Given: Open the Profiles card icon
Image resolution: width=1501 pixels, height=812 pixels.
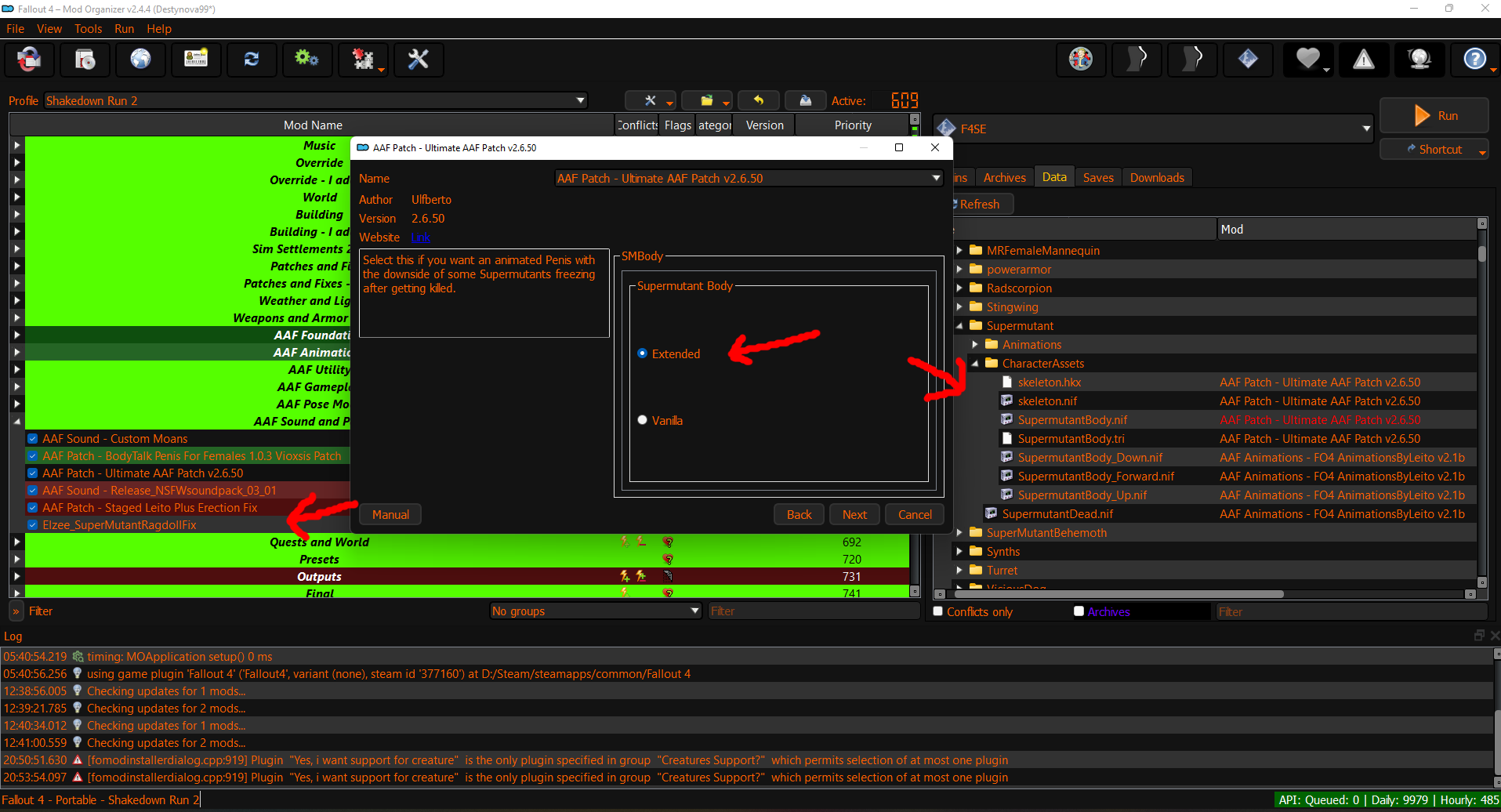Looking at the screenshot, I should tap(196, 60).
